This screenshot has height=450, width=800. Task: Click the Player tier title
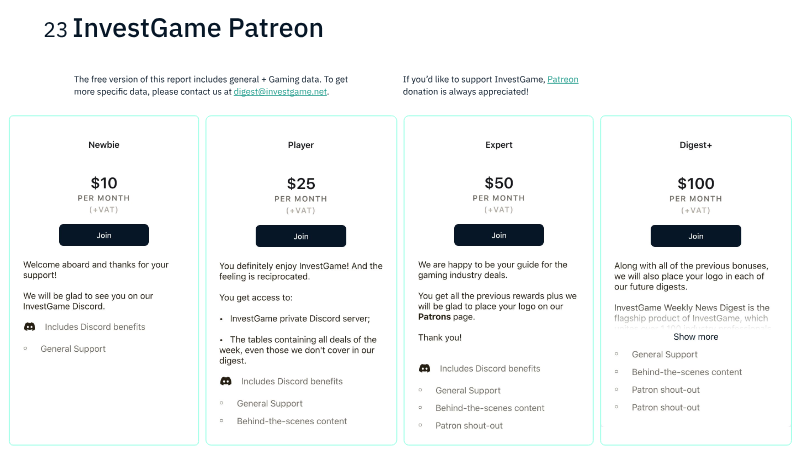[301, 145]
